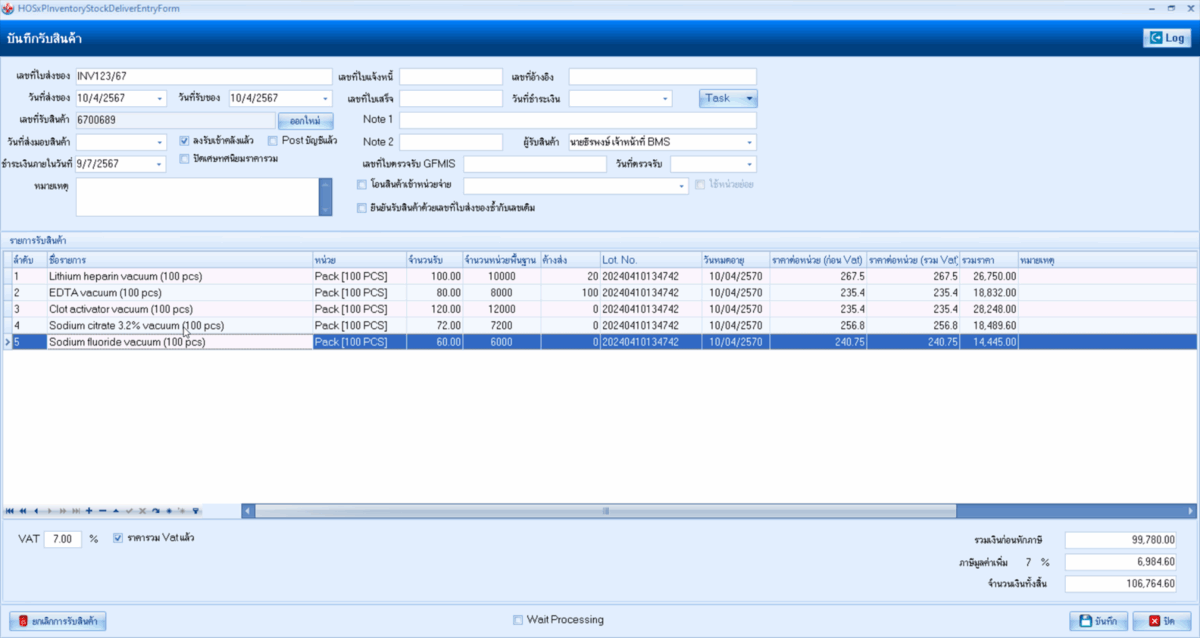Click the Lot. No. column header
The image size is (1200, 638).
pos(650,260)
